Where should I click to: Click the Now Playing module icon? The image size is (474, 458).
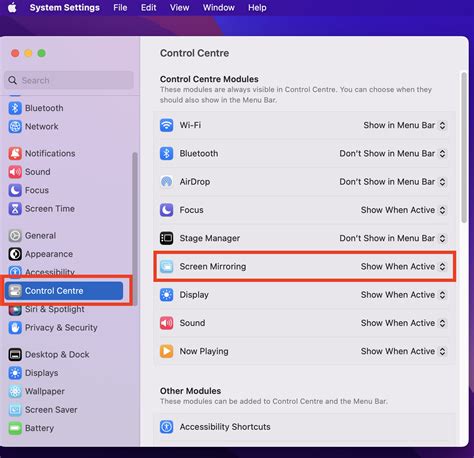point(166,351)
